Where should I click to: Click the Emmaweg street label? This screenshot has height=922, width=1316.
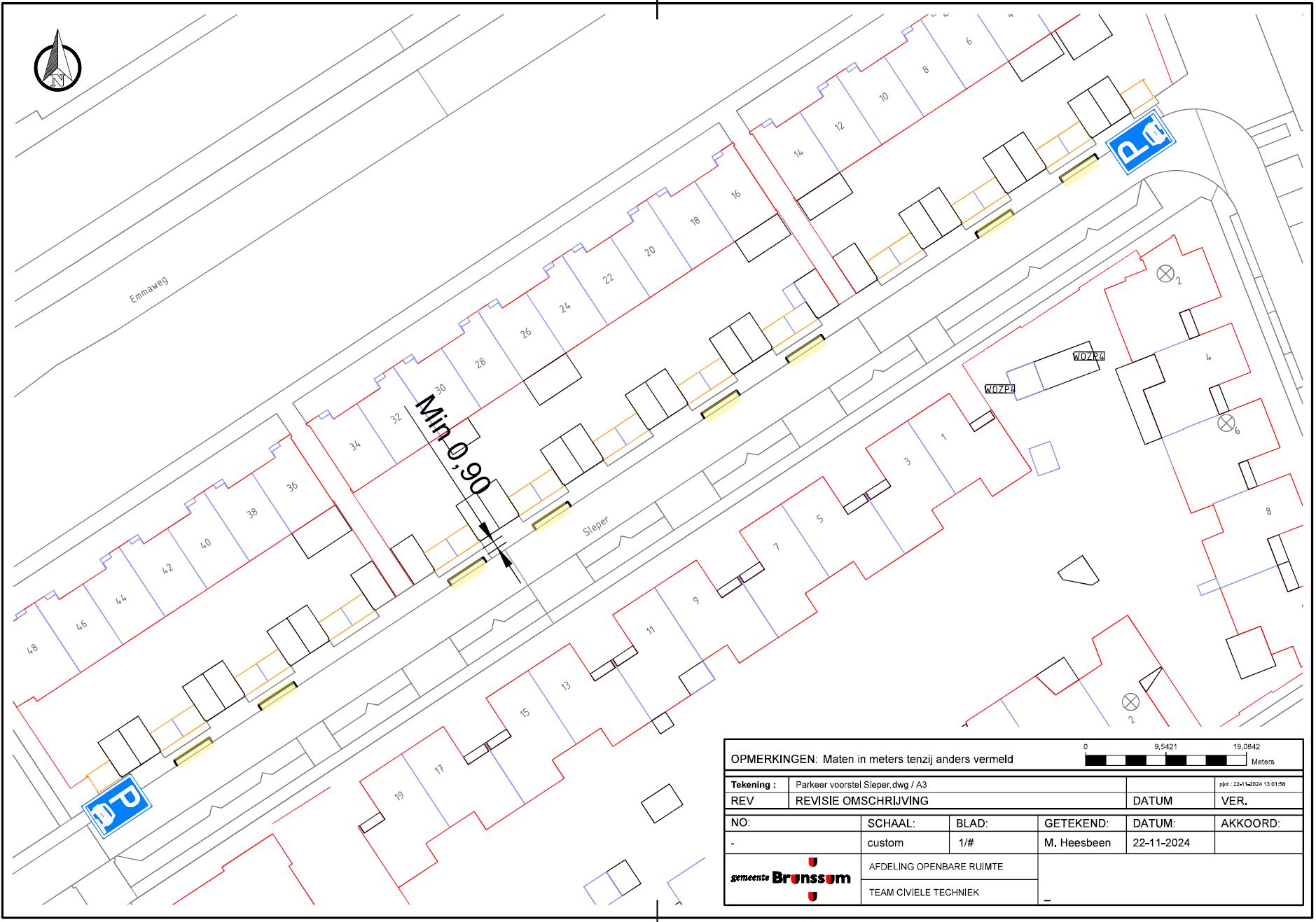(149, 290)
